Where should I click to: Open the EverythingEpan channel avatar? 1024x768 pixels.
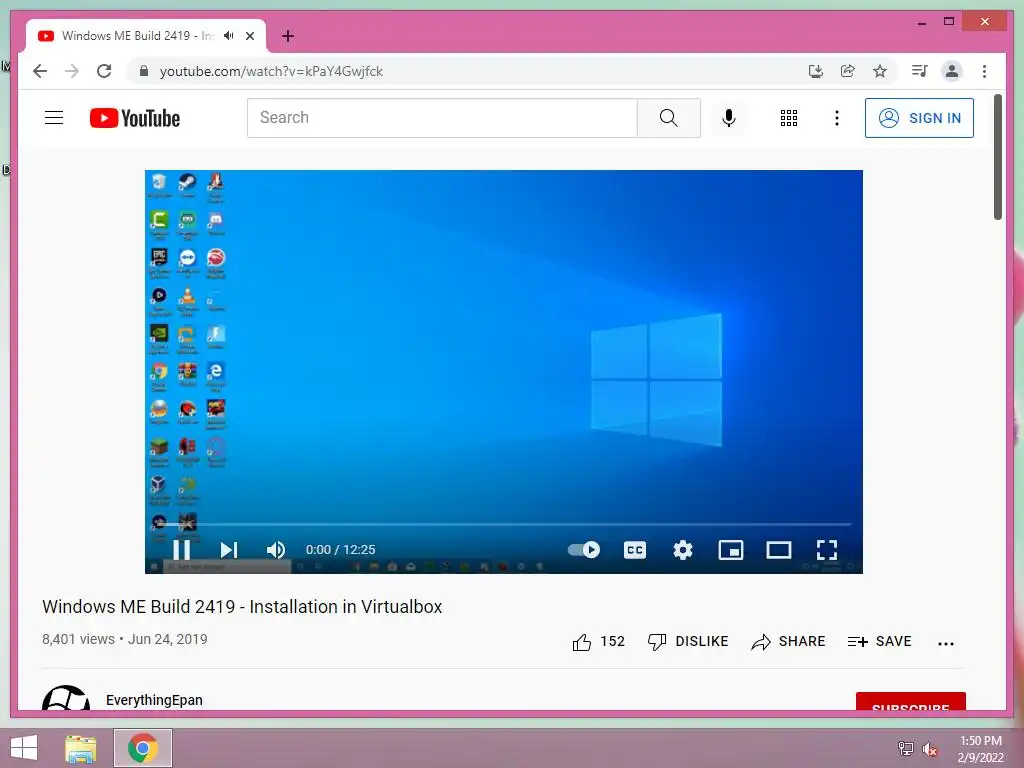66,698
